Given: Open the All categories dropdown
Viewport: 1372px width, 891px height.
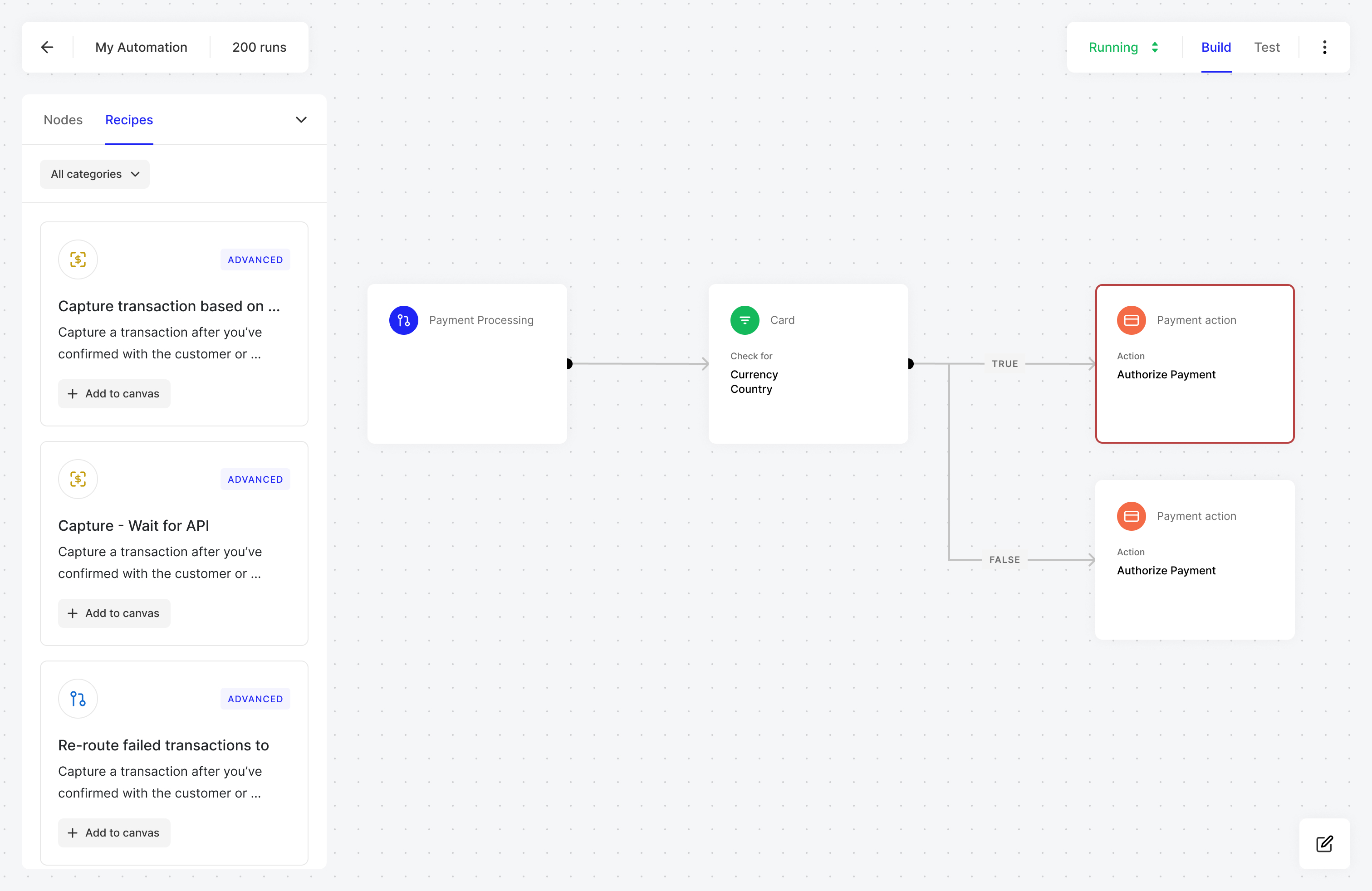Looking at the screenshot, I should 94,174.
